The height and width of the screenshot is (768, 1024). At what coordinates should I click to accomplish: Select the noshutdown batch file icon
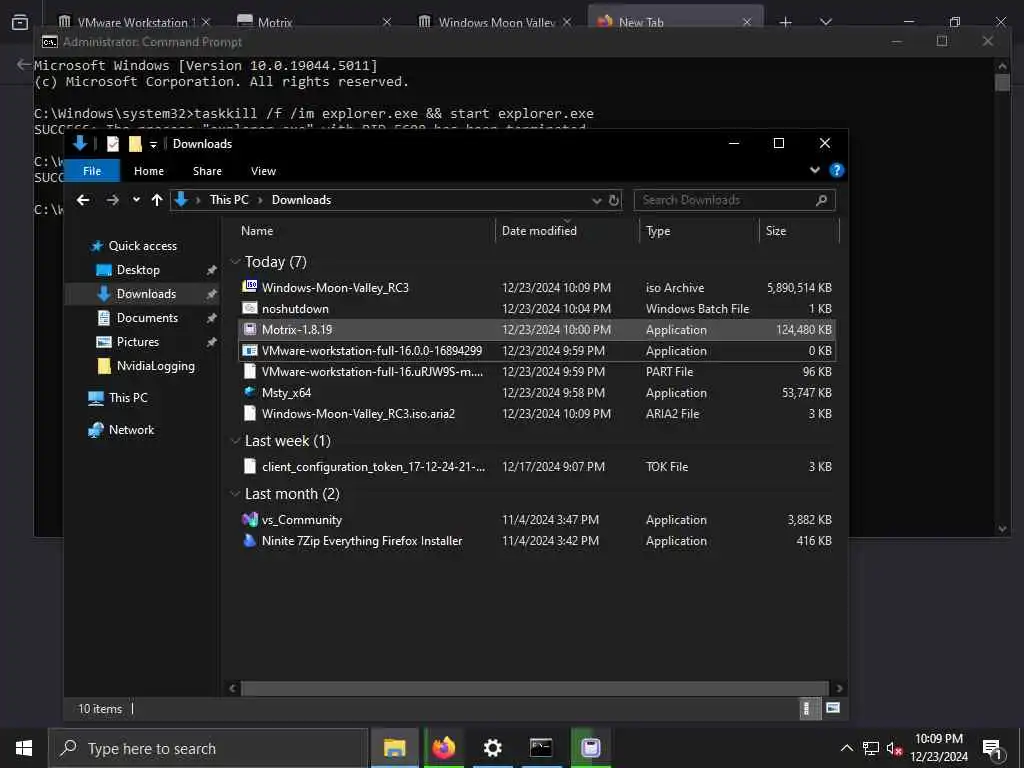click(x=249, y=308)
